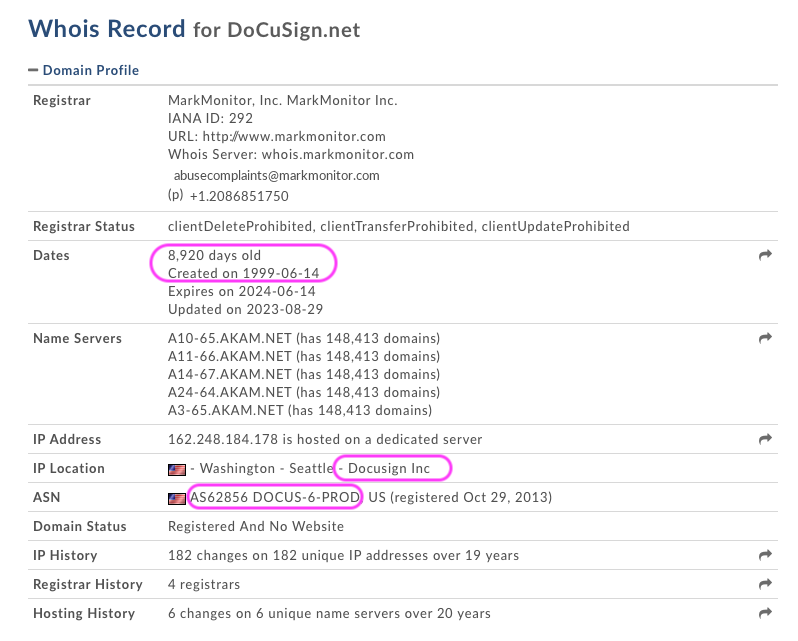Click '6 changes on 6 unique name servers' text
Screen dimensions: 798x641
[284, 613]
